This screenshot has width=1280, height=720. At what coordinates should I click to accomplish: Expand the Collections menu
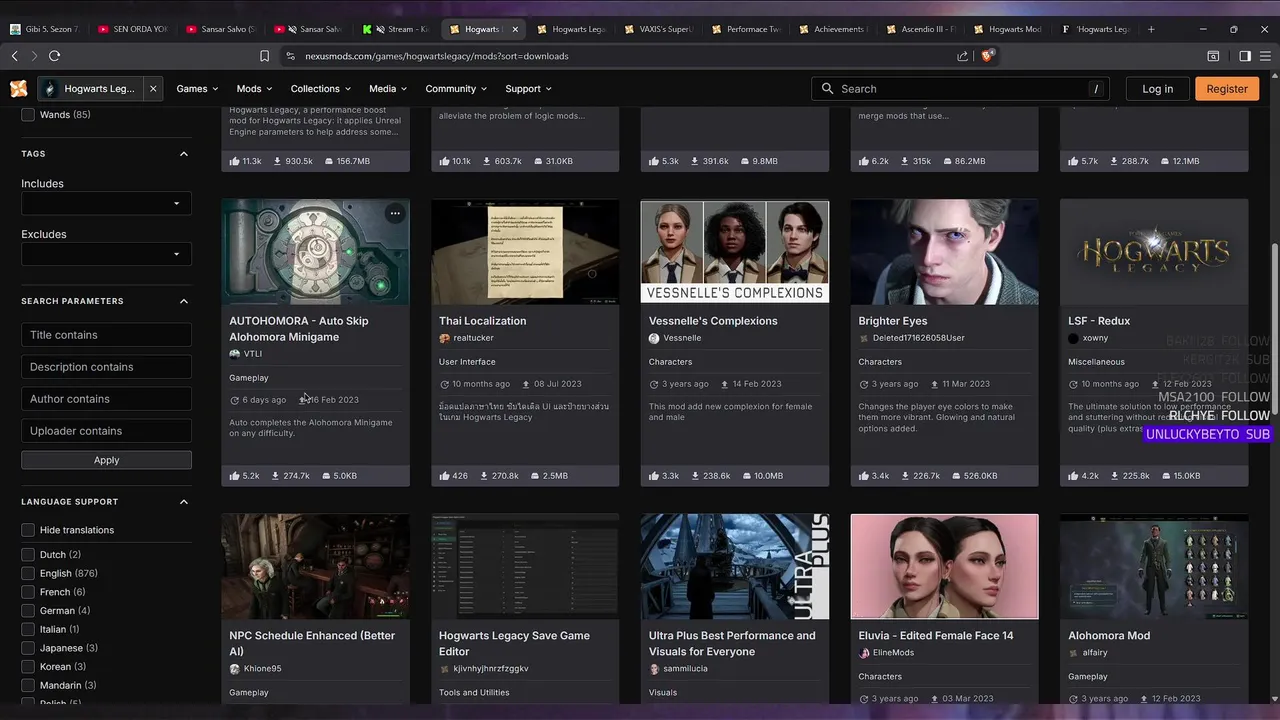(321, 89)
